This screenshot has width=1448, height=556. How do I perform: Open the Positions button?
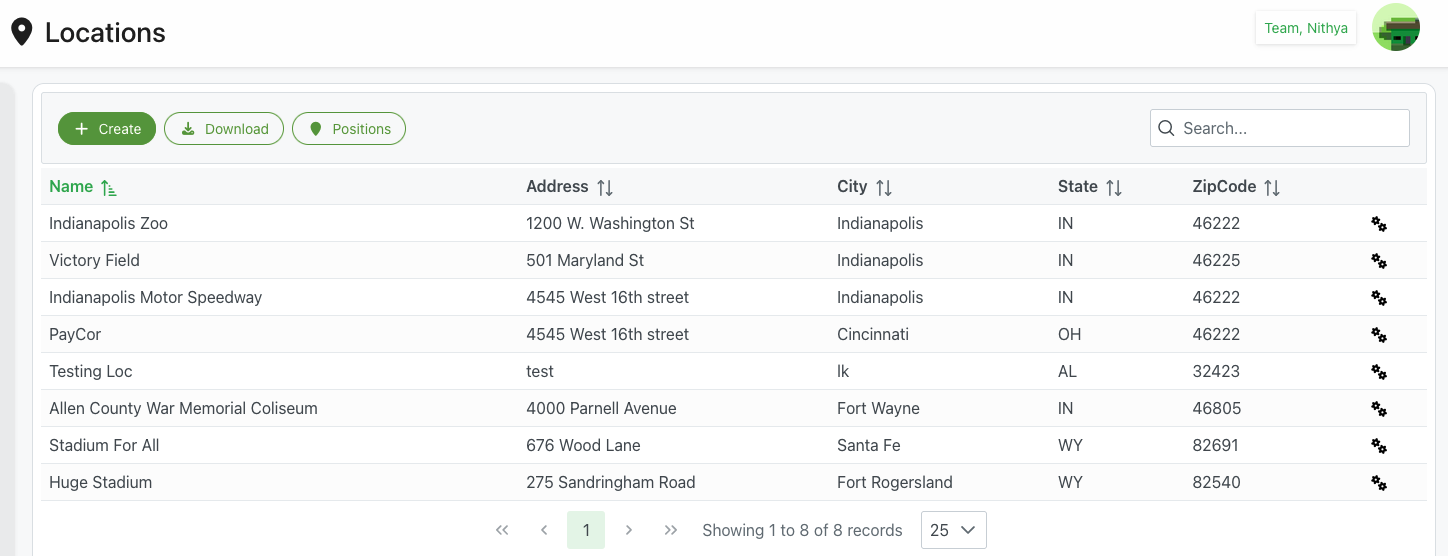(349, 129)
